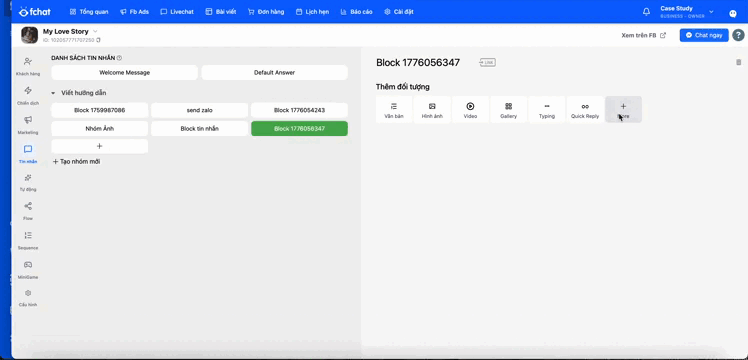Add a Hình ảnh image object
This screenshot has width=748, height=360.
click(x=432, y=110)
